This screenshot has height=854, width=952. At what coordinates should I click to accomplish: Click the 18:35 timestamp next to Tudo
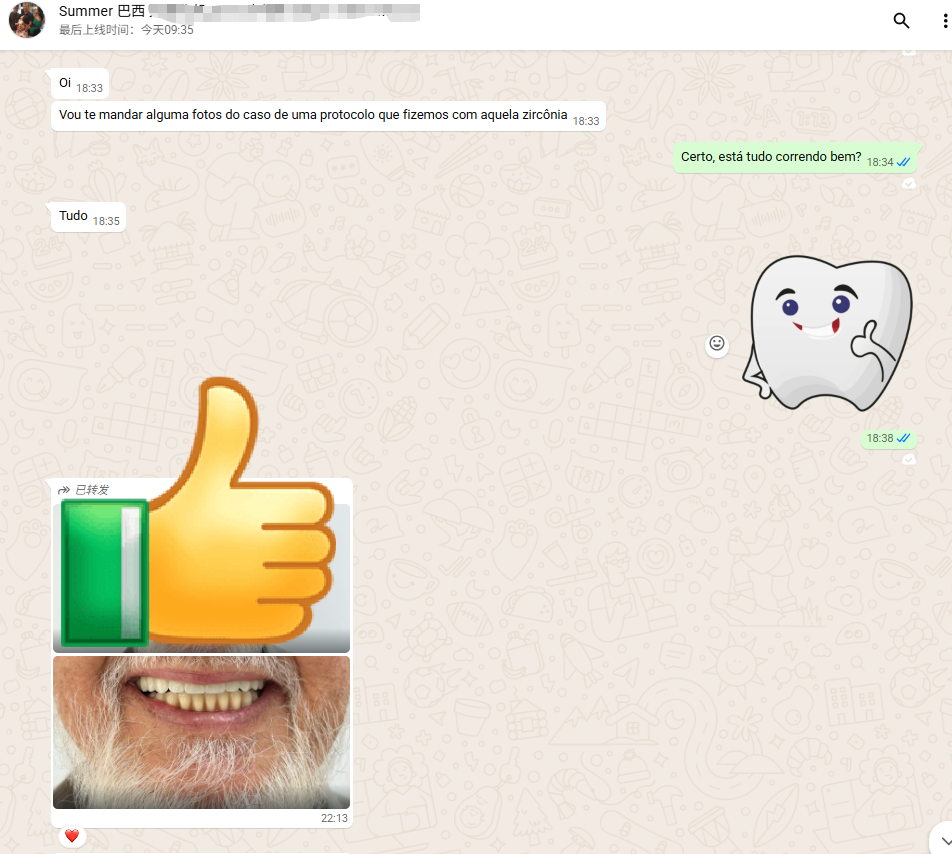tap(106, 221)
